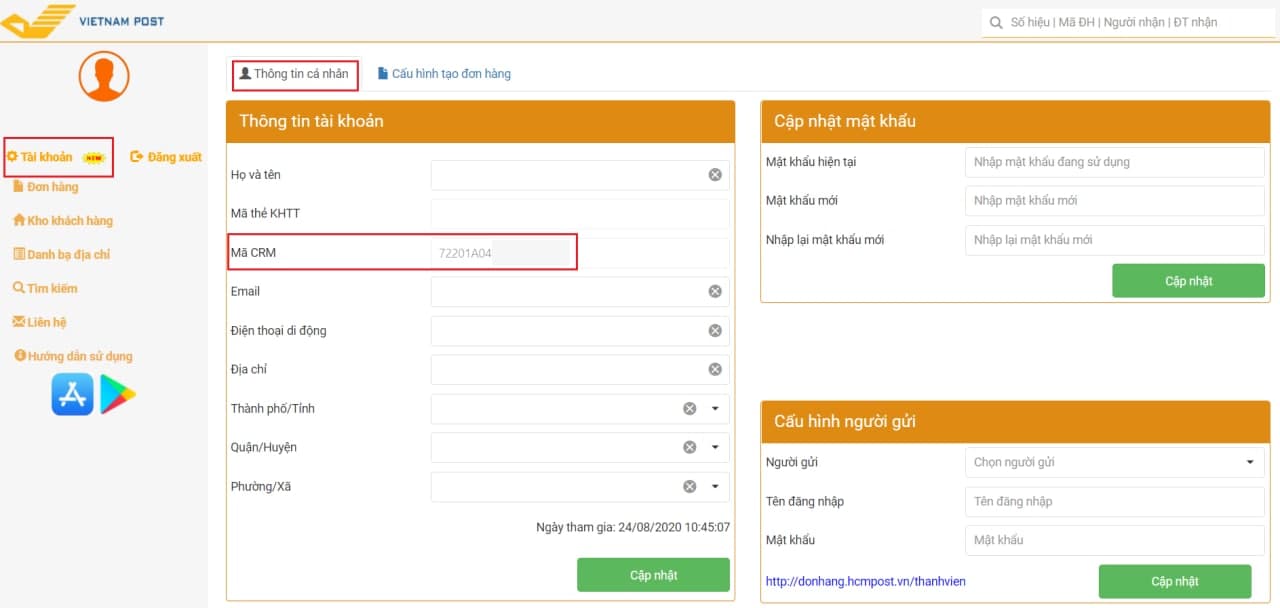1280x608 pixels.
Task: Clear the Điện thoại di động field X icon
Action: pyautogui.click(x=715, y=331)
